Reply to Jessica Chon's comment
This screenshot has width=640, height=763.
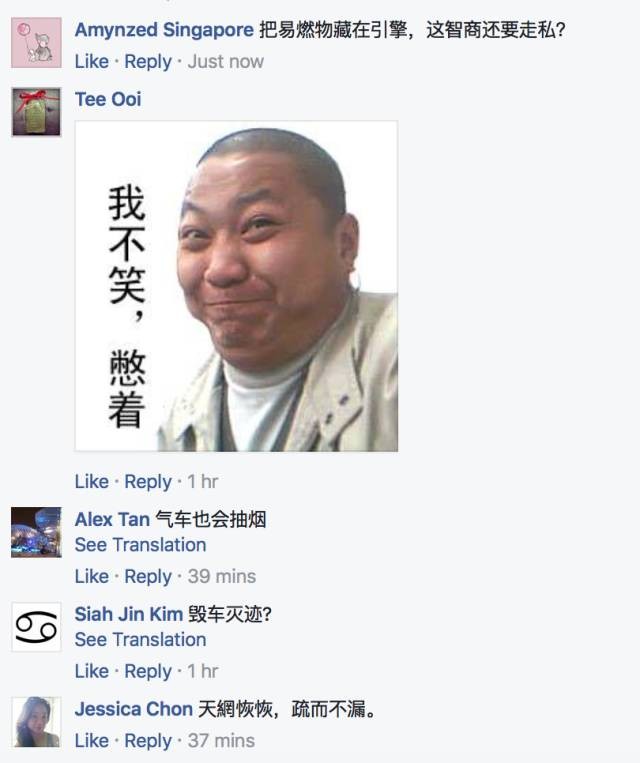[x=148, y=741]
